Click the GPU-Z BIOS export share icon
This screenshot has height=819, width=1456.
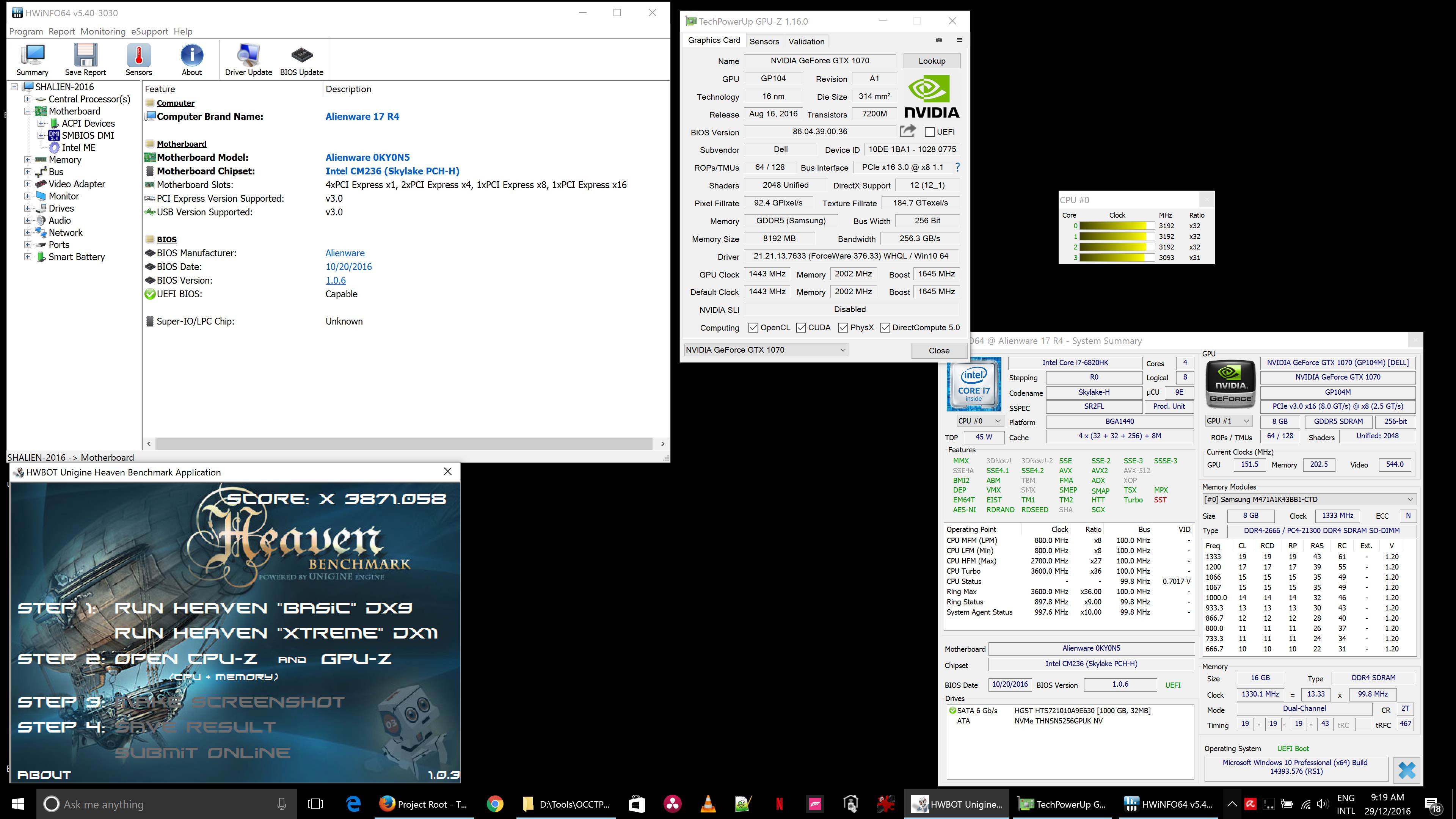pos(907,131)
